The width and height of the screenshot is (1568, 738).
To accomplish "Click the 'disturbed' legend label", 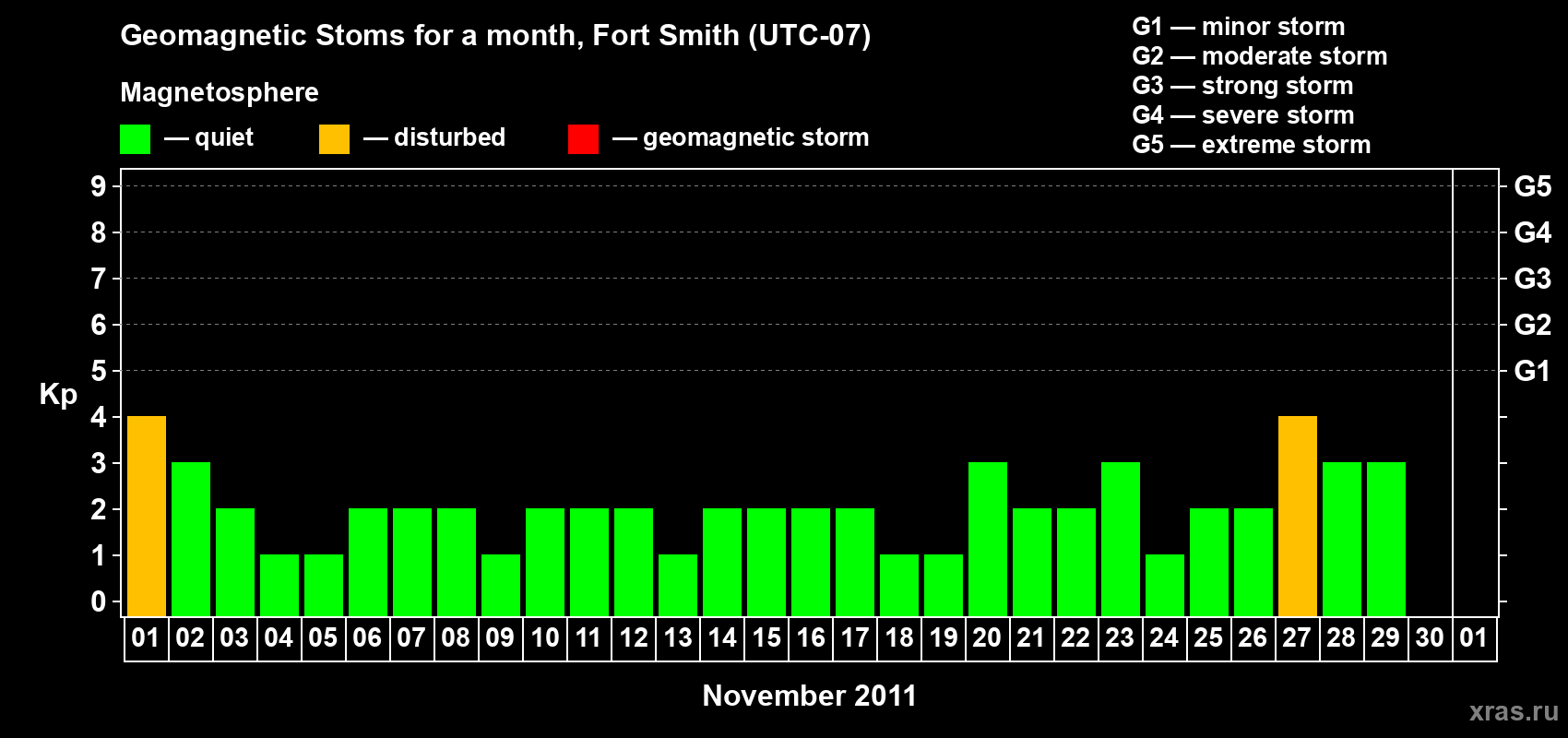I will pos(449,137).
